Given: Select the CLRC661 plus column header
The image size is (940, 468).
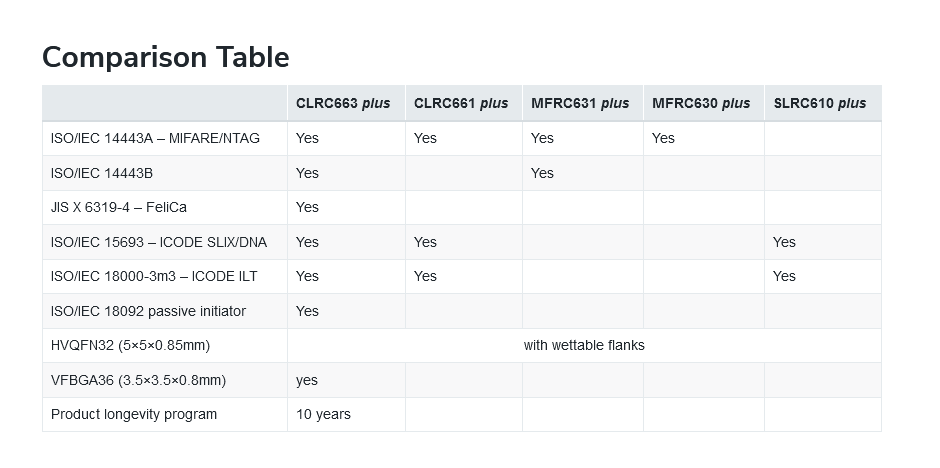Looking at the screenshot, I should tap(461, 103).
